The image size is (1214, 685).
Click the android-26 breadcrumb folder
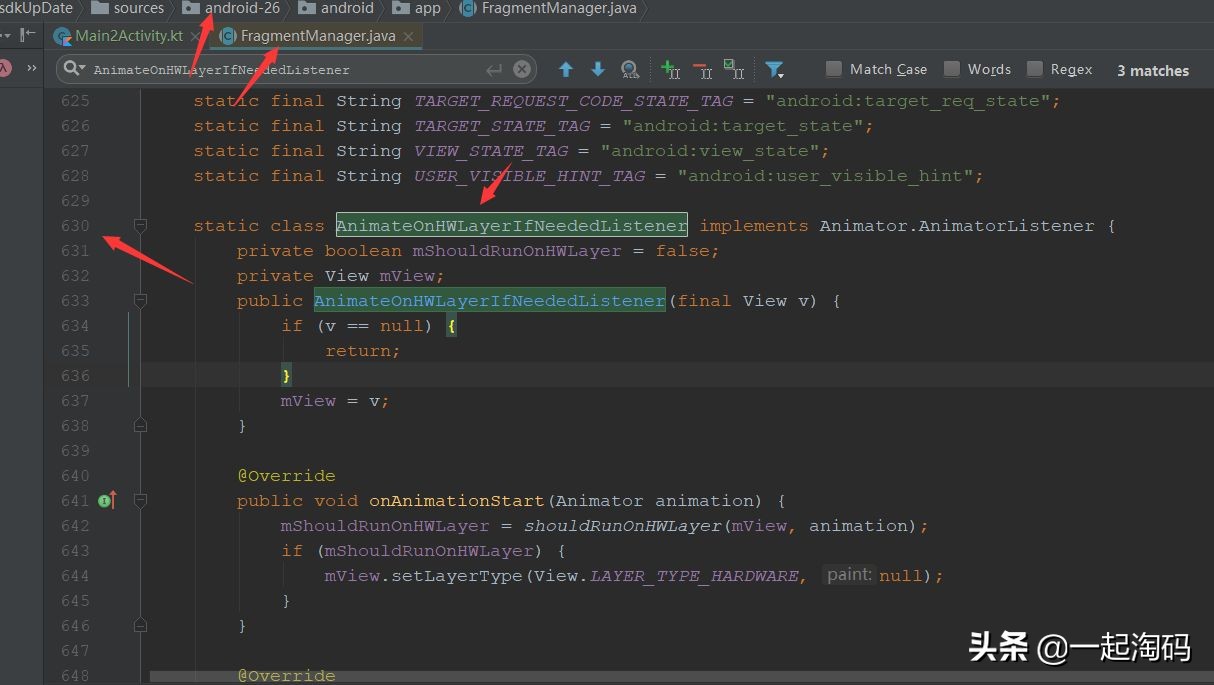[x=241, y=8]
